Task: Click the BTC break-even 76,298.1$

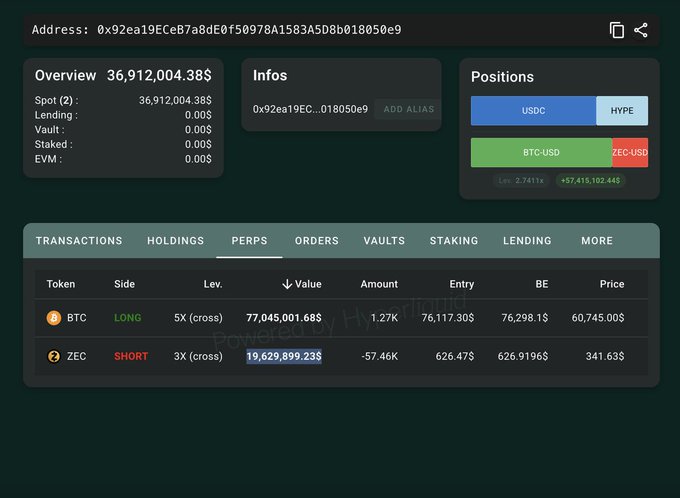Action: coord(525,318)
